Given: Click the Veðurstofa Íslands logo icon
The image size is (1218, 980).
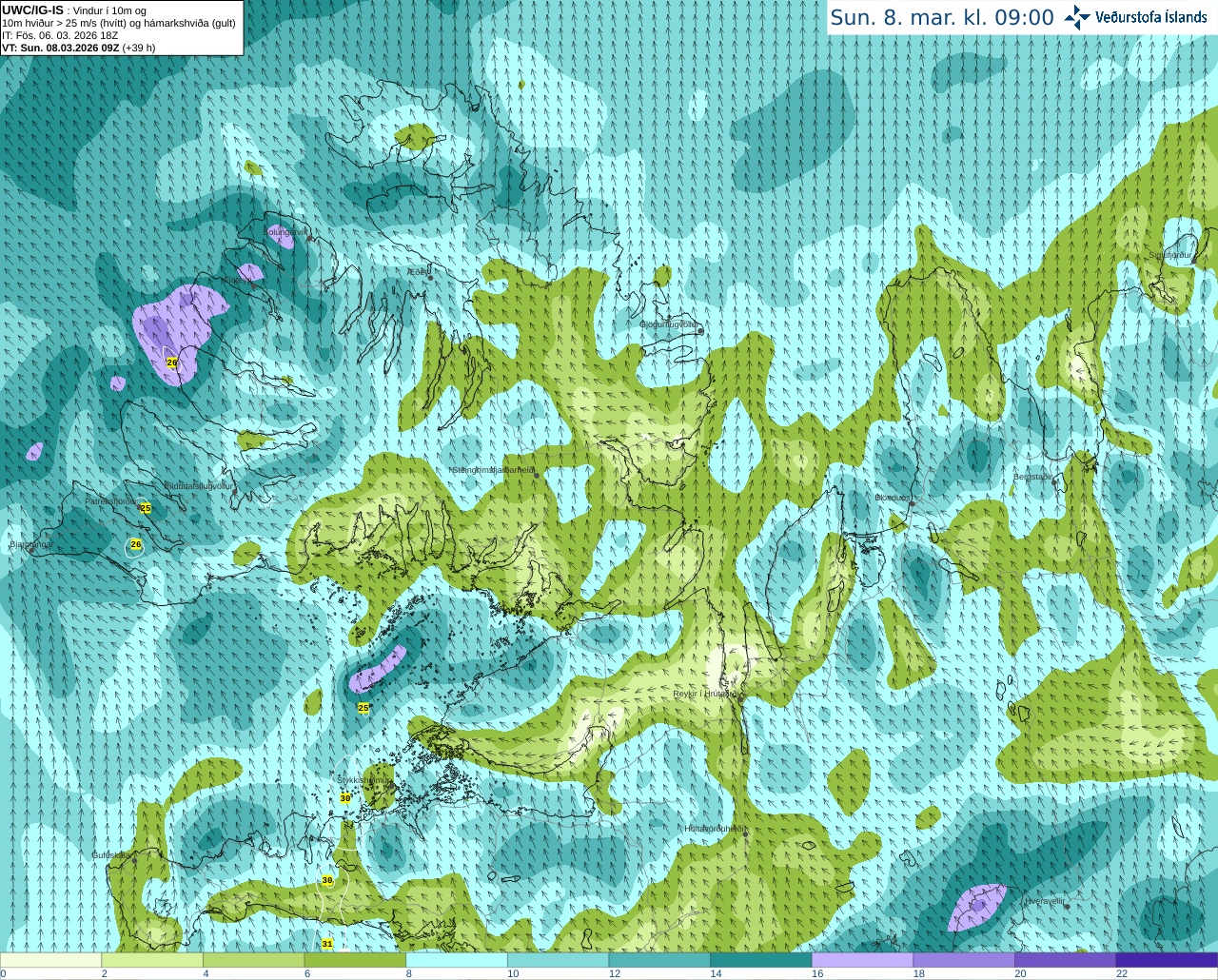Looking at the screenshot, I should coord(1077,17).
